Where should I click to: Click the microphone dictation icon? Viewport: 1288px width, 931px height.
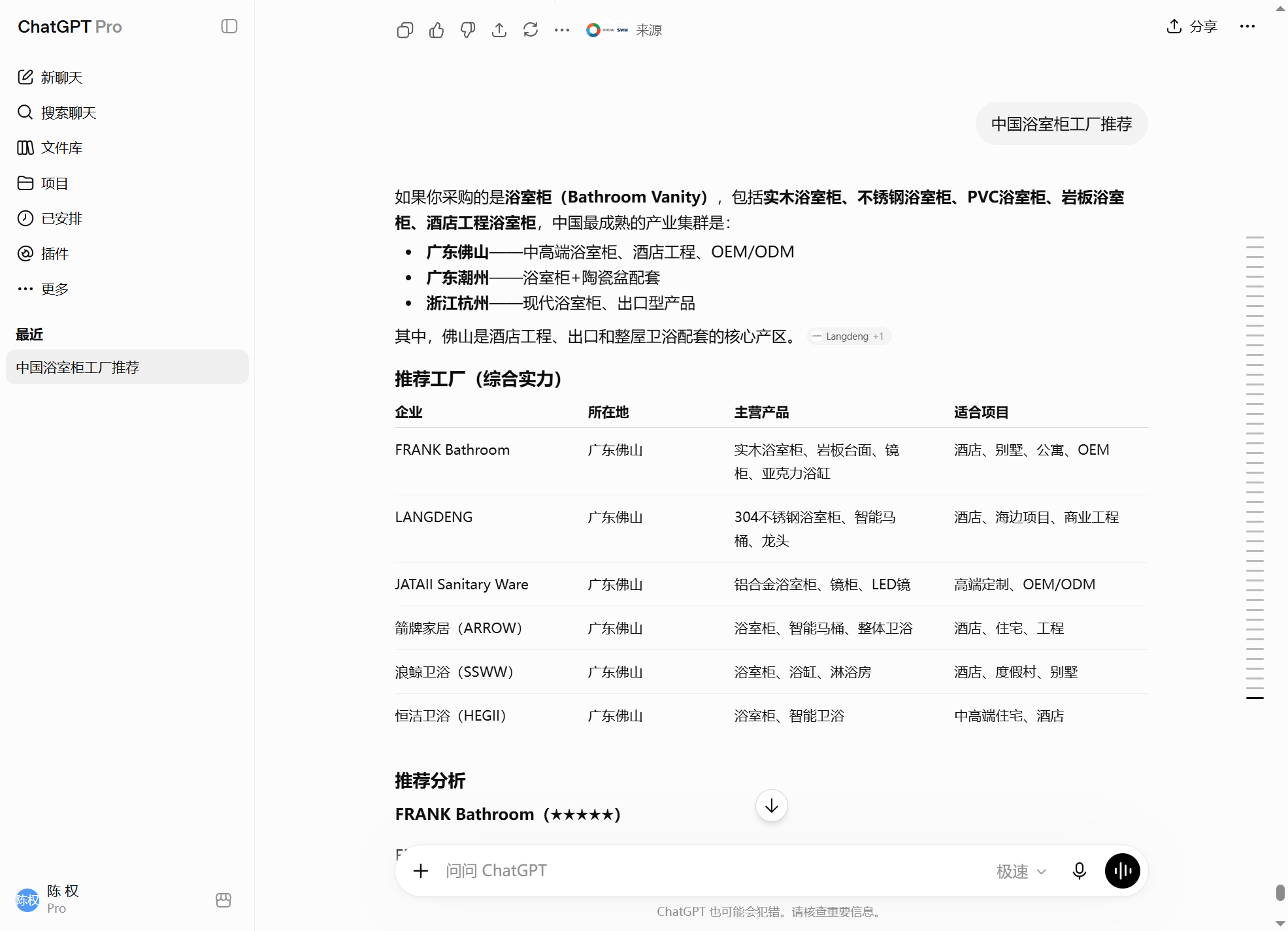click(1080, 871)
